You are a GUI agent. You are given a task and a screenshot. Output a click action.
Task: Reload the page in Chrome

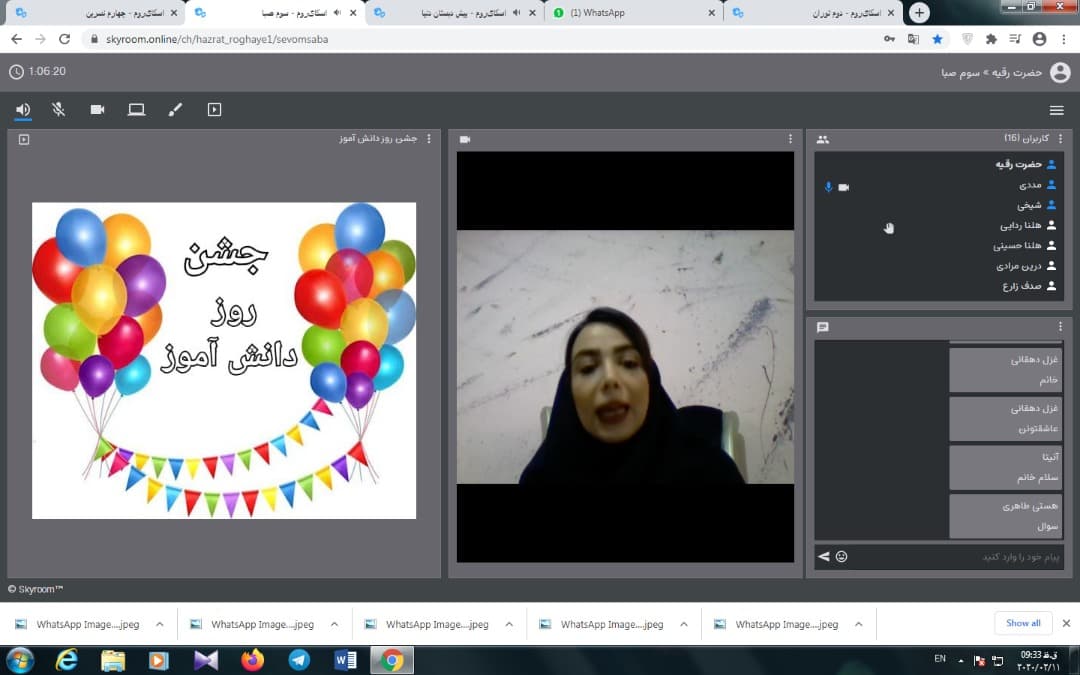tap(65, 39)
